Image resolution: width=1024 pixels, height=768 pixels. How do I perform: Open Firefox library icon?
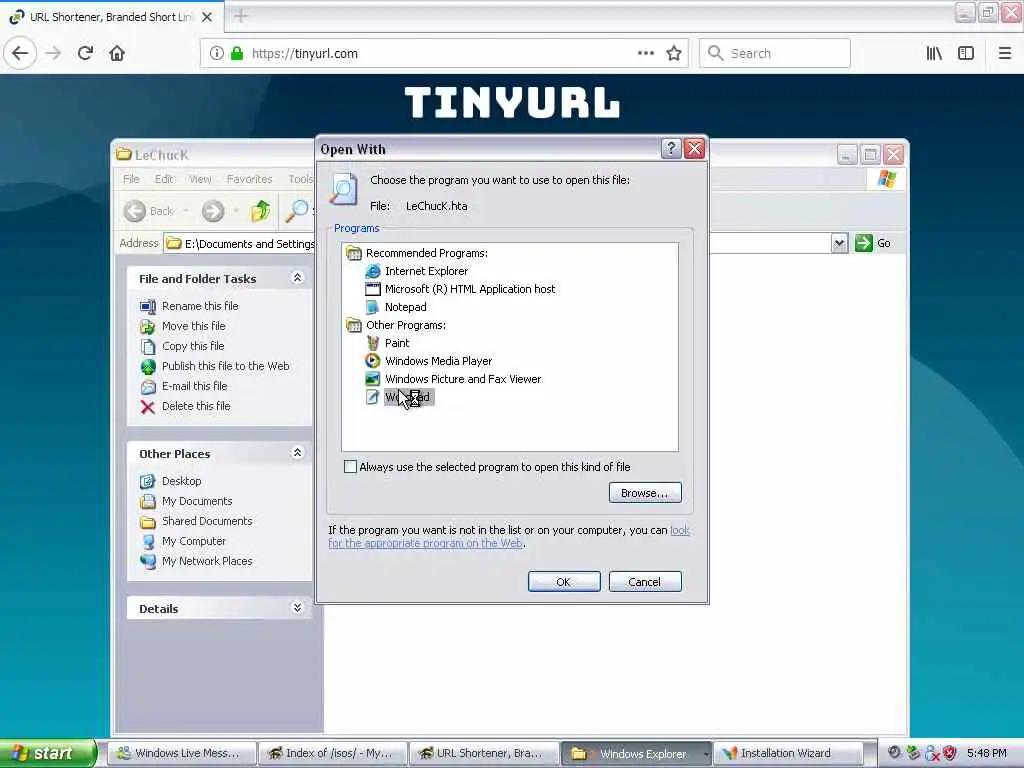point(934,53)
